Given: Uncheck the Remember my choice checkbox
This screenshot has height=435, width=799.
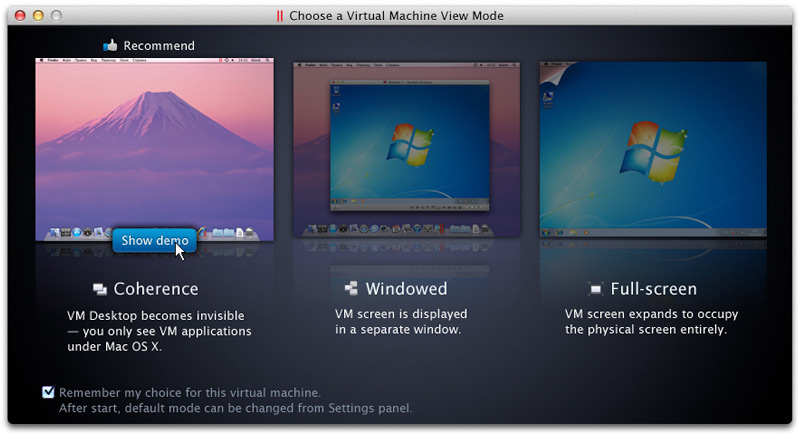Looking at the screenshot, I should [x=48, y=392].
